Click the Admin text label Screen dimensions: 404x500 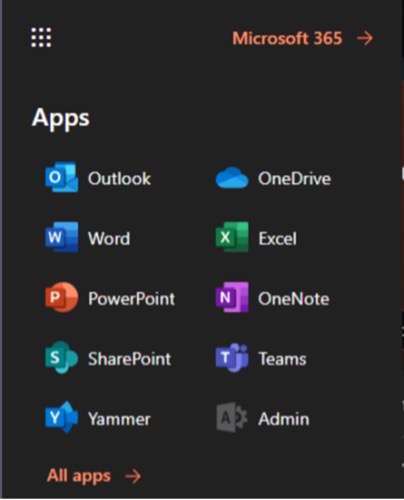tap(284, 419)
